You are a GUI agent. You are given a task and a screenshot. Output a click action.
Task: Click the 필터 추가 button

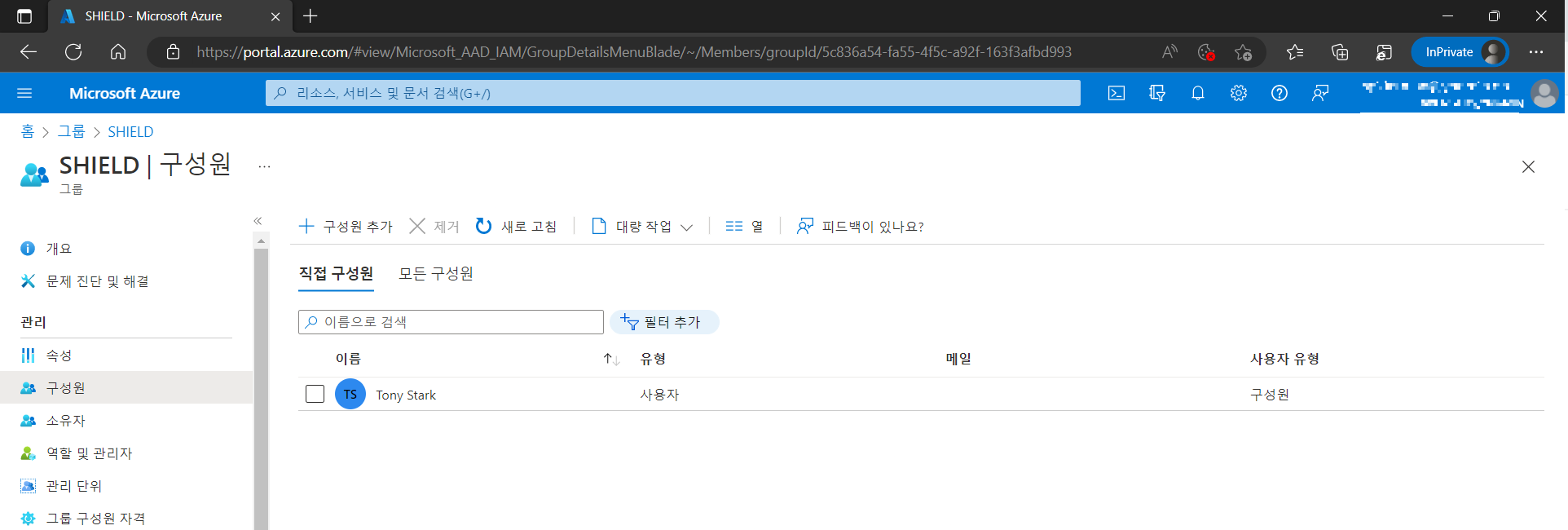(664, 322)
